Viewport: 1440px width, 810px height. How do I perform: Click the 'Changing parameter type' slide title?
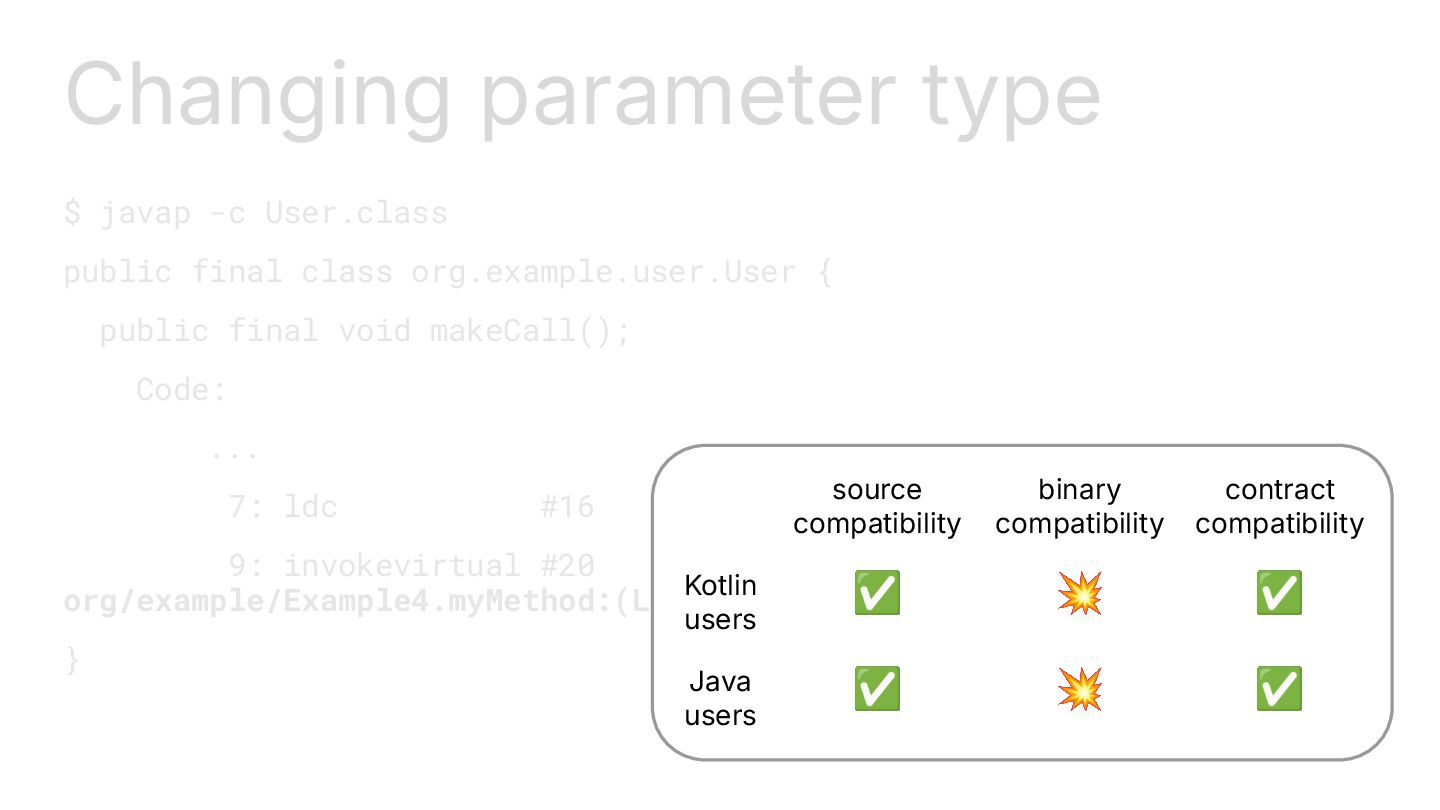coord(583,95)
